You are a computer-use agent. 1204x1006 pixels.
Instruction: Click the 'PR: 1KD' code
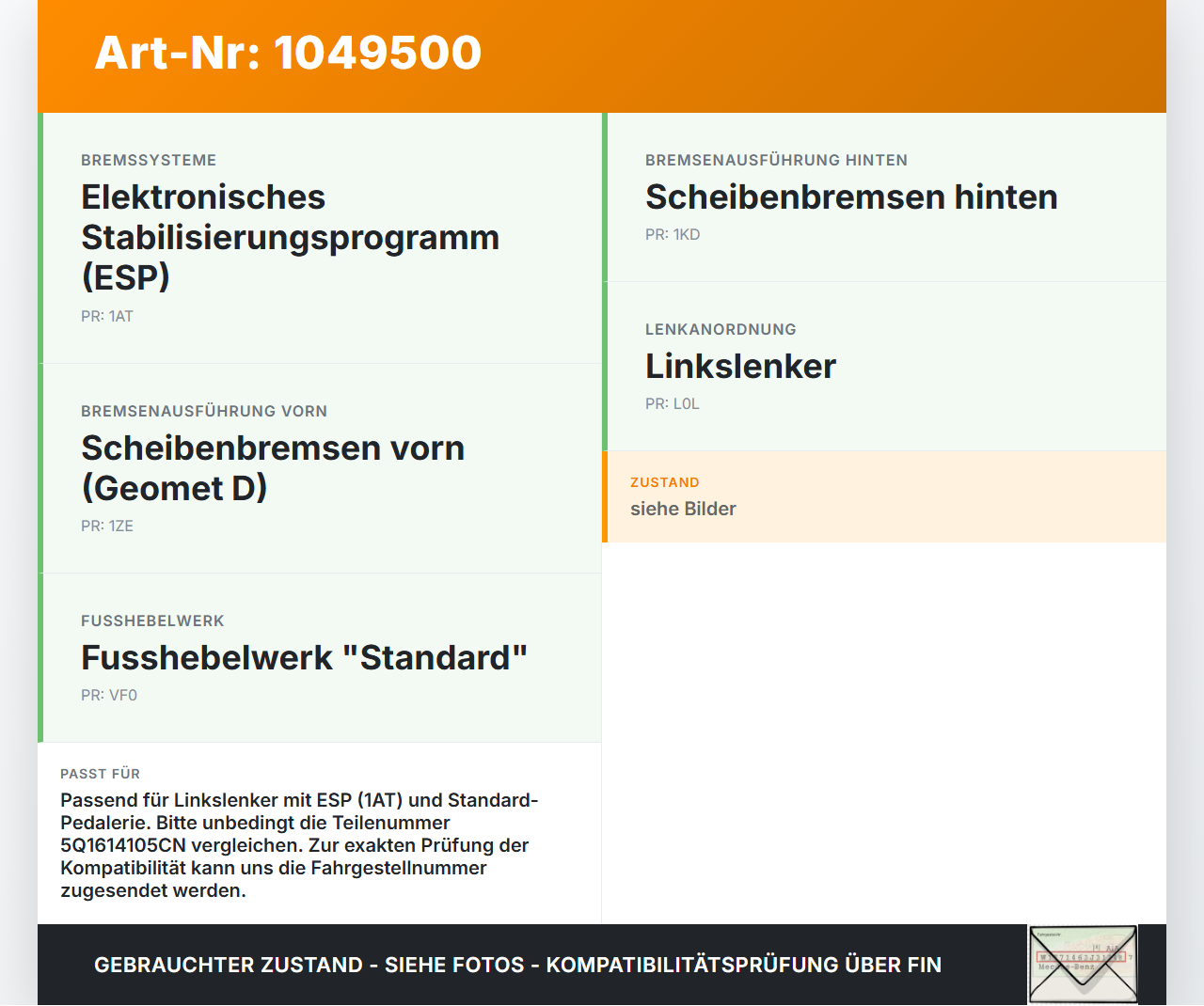(x=673, y=234)
